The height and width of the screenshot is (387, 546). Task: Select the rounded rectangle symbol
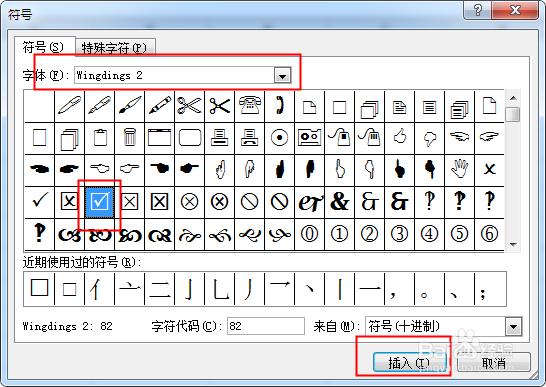190,138
